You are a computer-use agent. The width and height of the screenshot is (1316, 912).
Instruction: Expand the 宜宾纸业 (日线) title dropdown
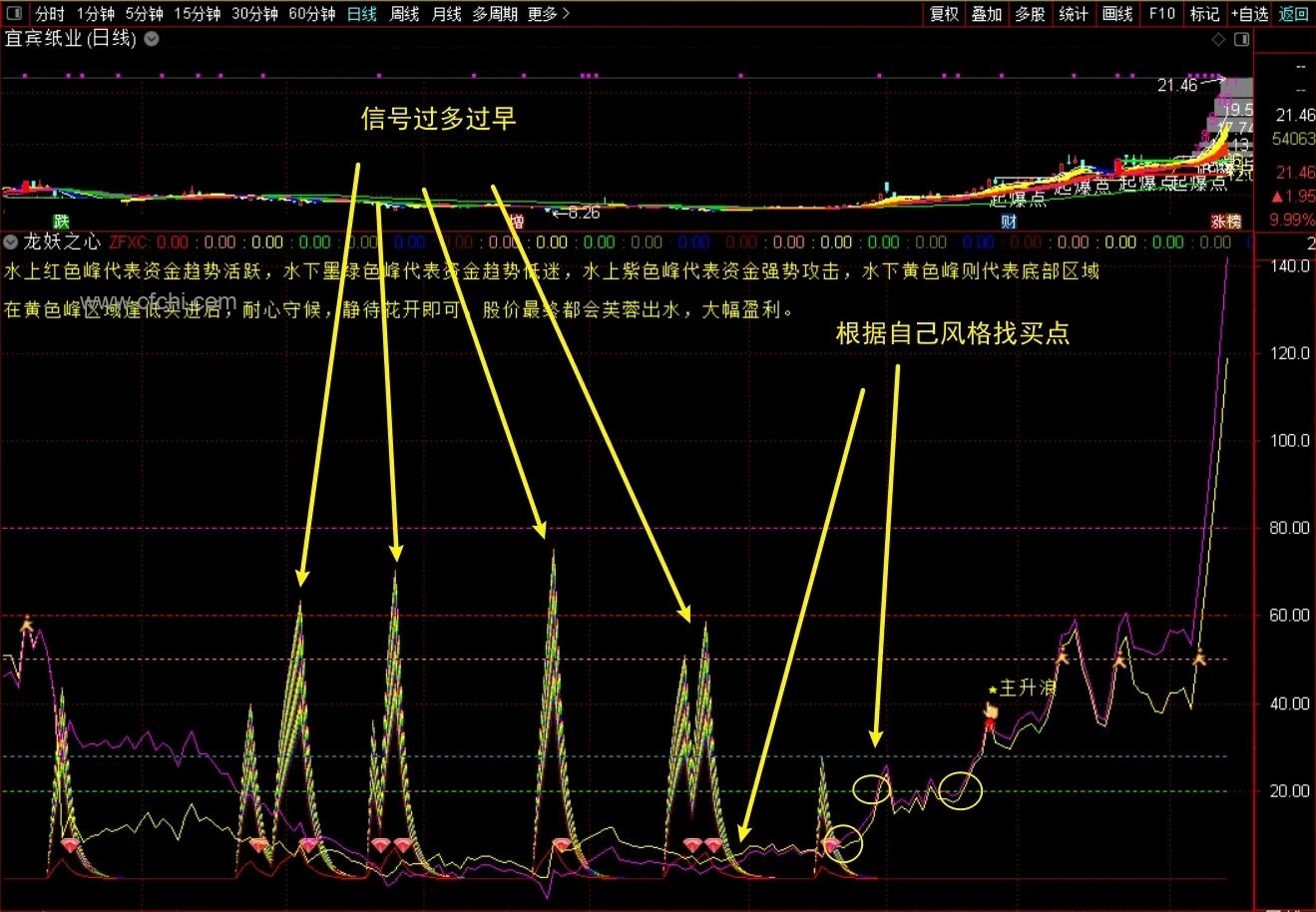[x=152, y=39]
